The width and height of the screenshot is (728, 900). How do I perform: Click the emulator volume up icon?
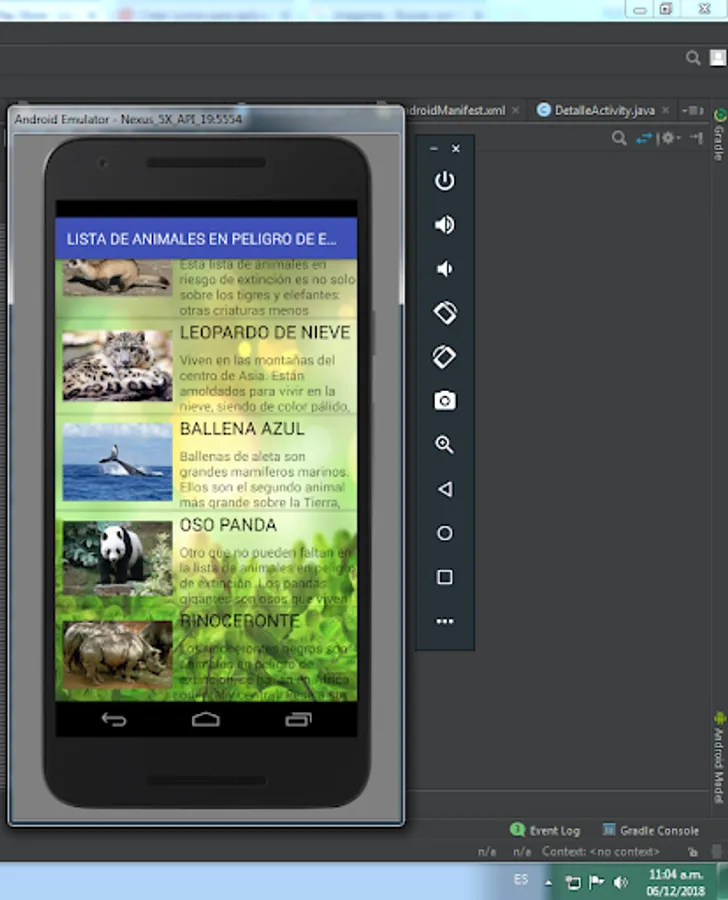click(x=444, y=225)
